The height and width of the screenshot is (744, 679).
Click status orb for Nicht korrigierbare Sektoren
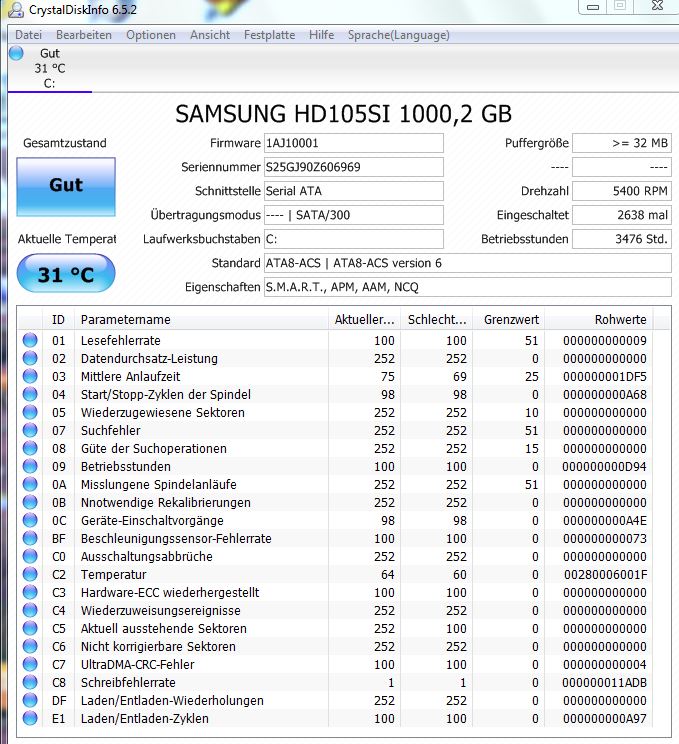(x=30, y=646)
